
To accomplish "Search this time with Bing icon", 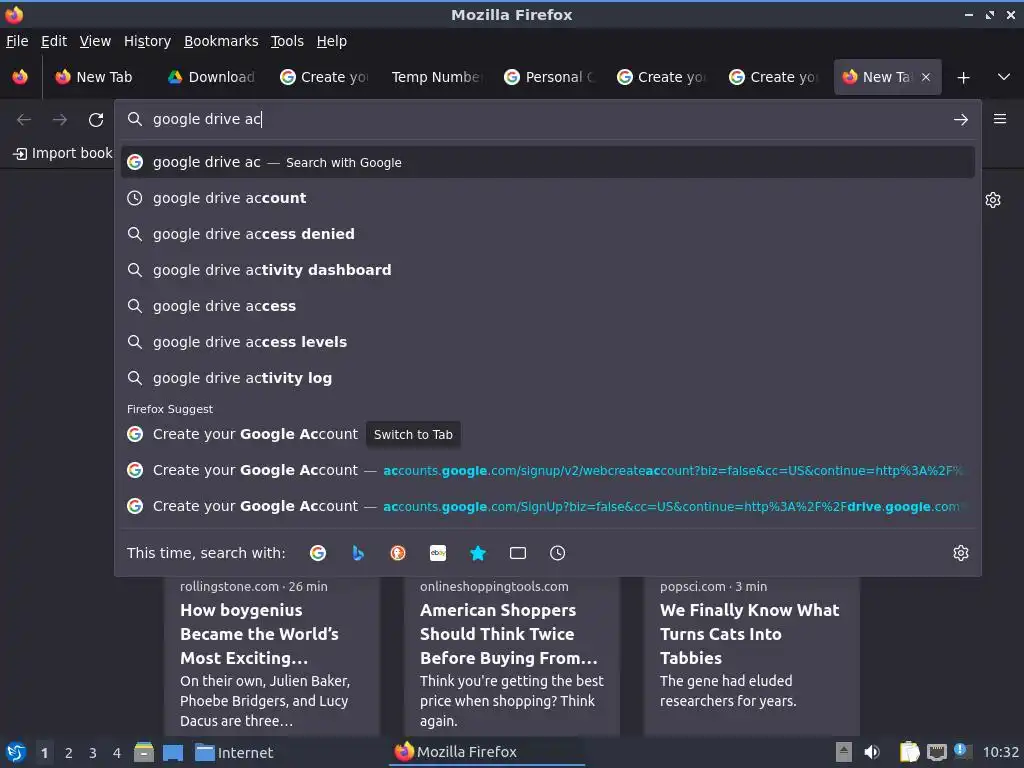I will [x=358, y=553].
